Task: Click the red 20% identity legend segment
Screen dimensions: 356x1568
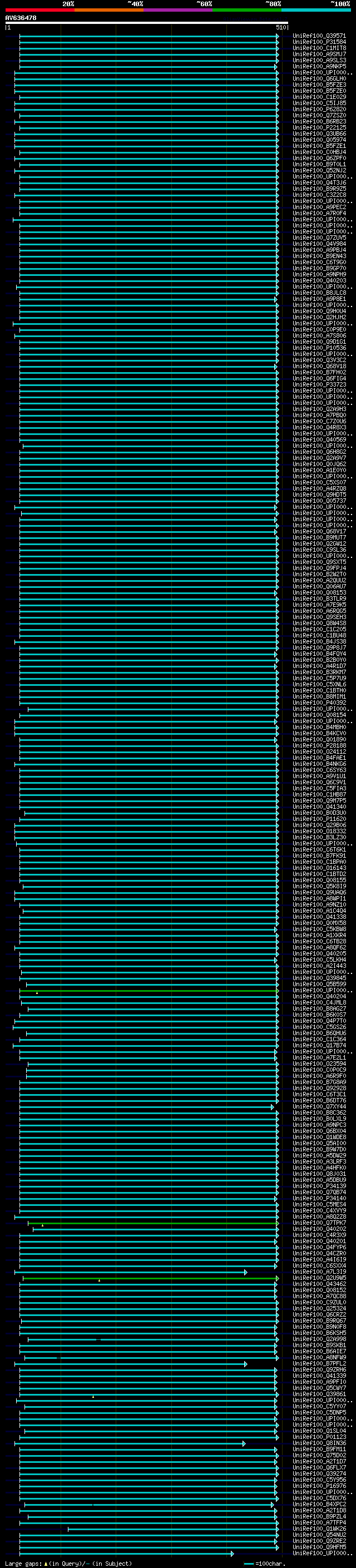Action: click(39, 10)
